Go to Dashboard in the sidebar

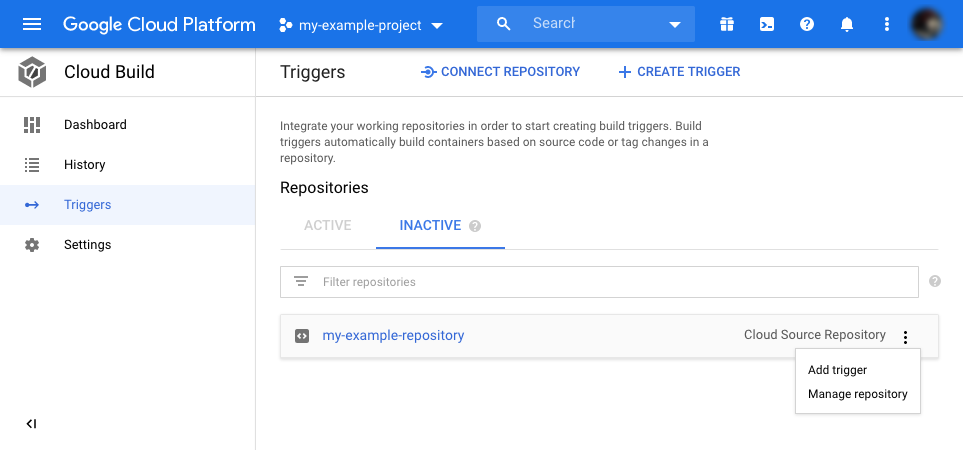tap(128, 125)
